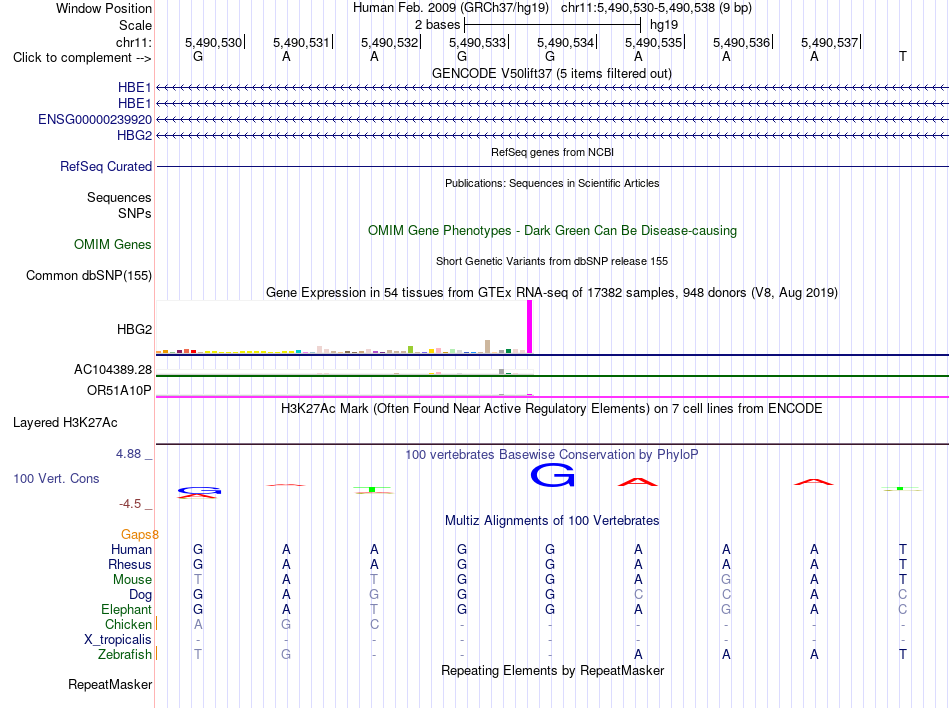Open the PhyloP Basewise Conservation title
Viewport: 950px width, 708px height.
pos(551,455)
